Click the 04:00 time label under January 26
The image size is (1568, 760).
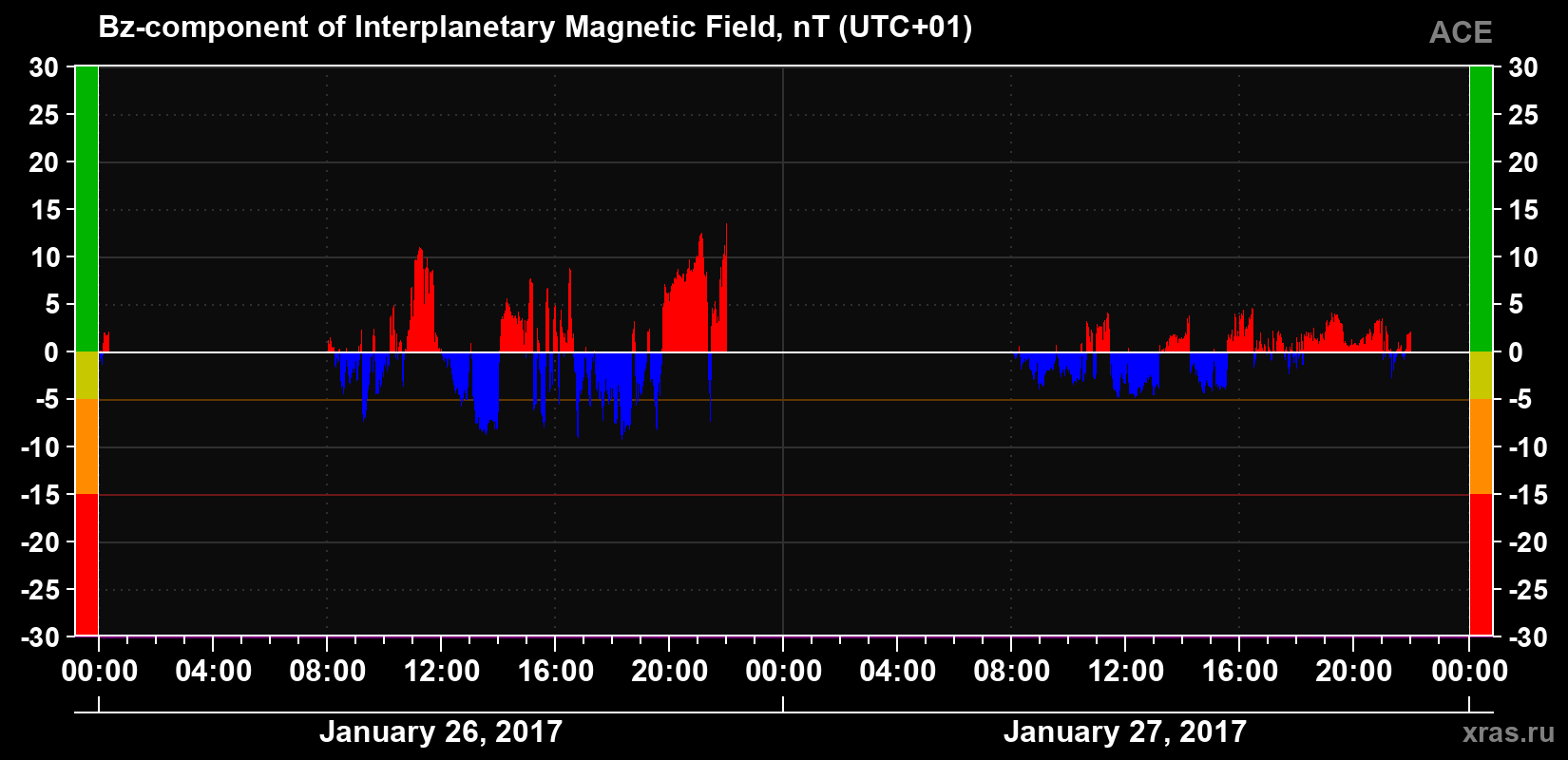click(x=213, y=672)
